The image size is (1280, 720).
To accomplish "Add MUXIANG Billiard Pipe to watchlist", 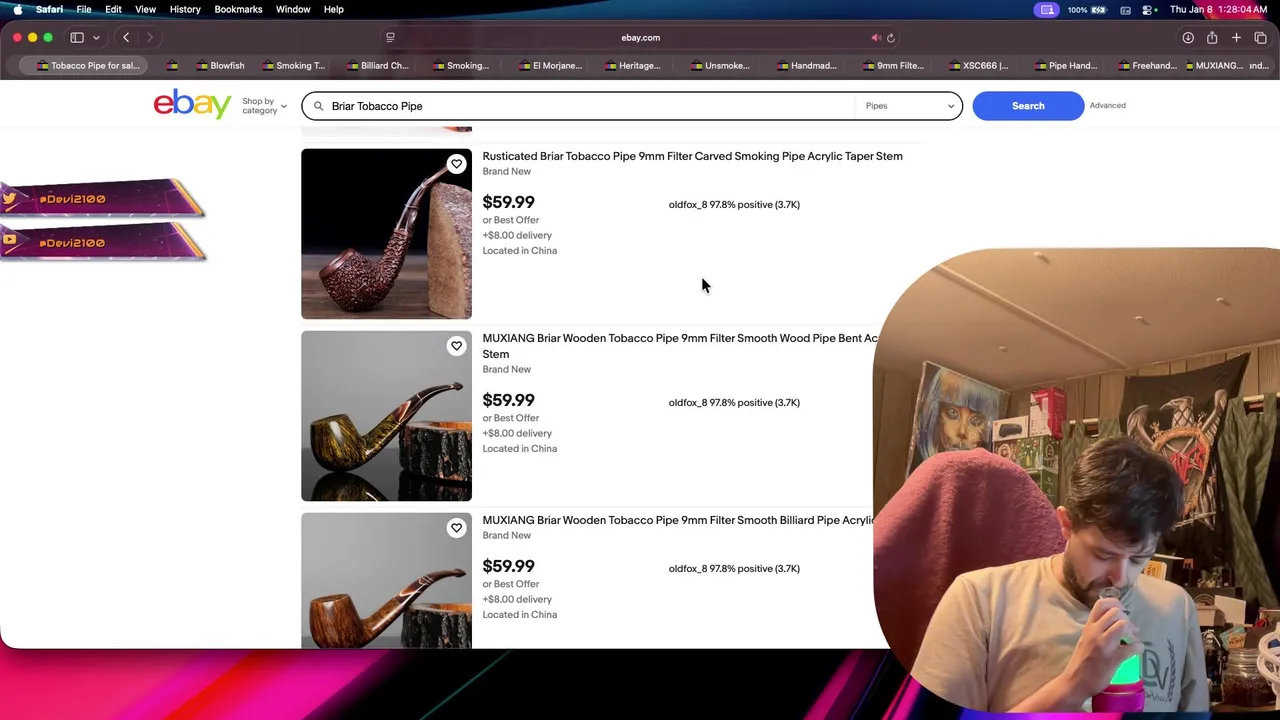I will 456,528.
